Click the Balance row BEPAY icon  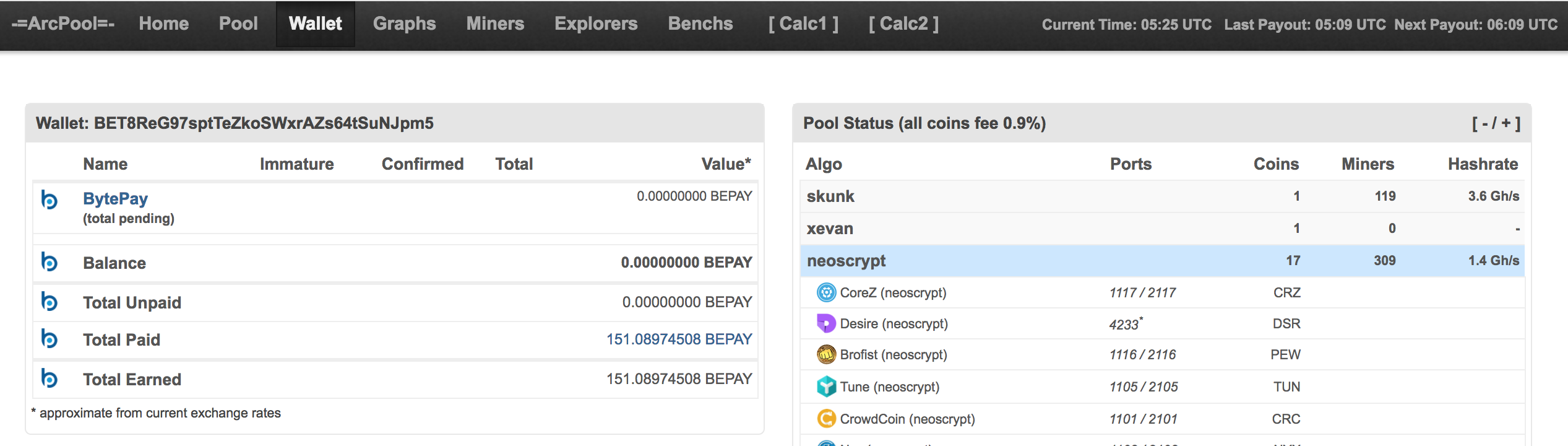(x=49, y=262)
